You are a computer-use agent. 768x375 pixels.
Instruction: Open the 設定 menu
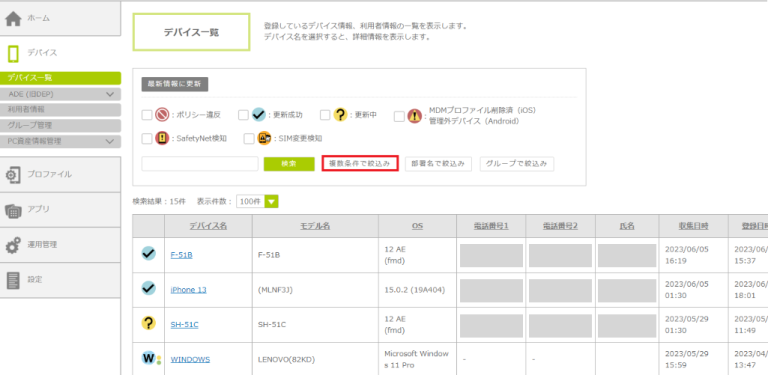tap(60, 280)
